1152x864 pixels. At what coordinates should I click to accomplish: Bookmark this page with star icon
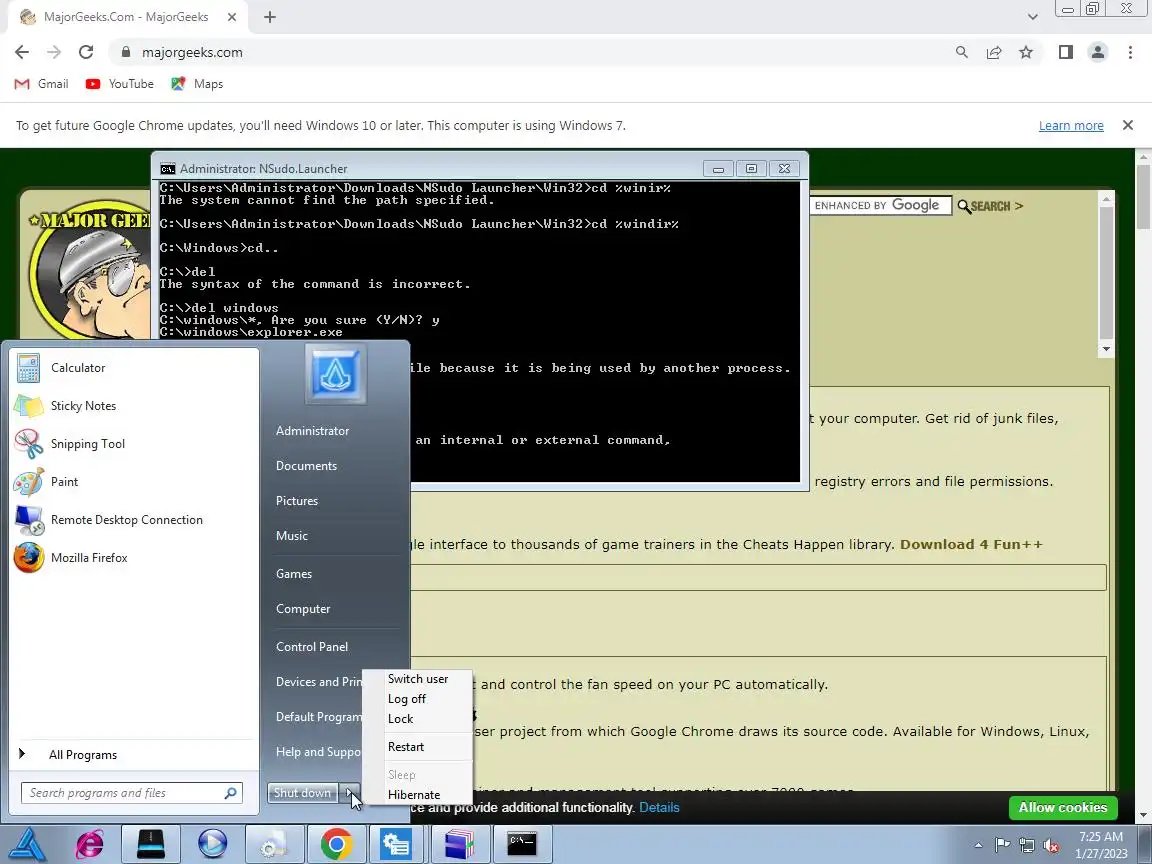coord(1026,52)
